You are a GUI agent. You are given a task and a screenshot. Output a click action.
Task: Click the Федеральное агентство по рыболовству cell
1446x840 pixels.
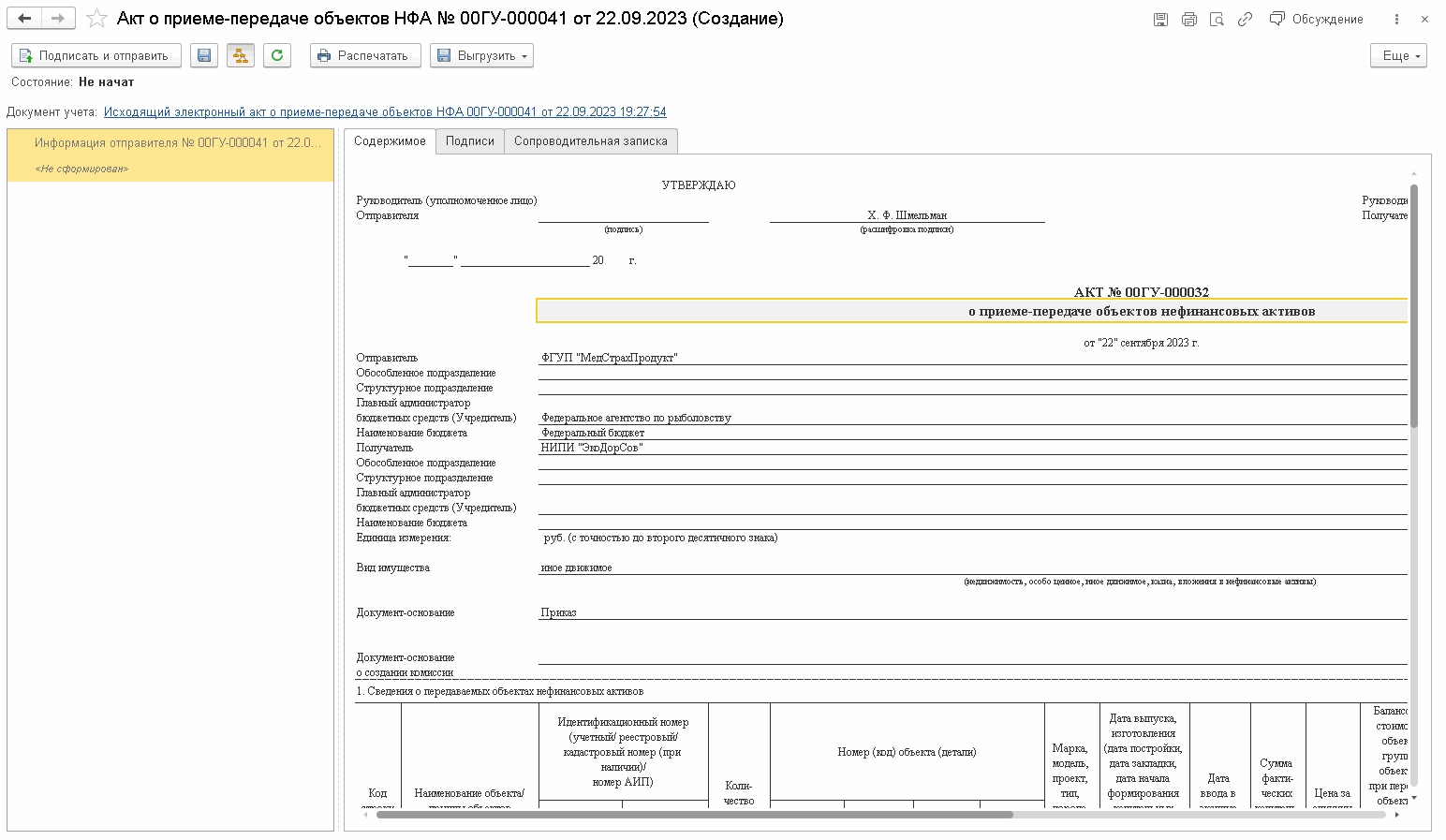coord(636,418)
